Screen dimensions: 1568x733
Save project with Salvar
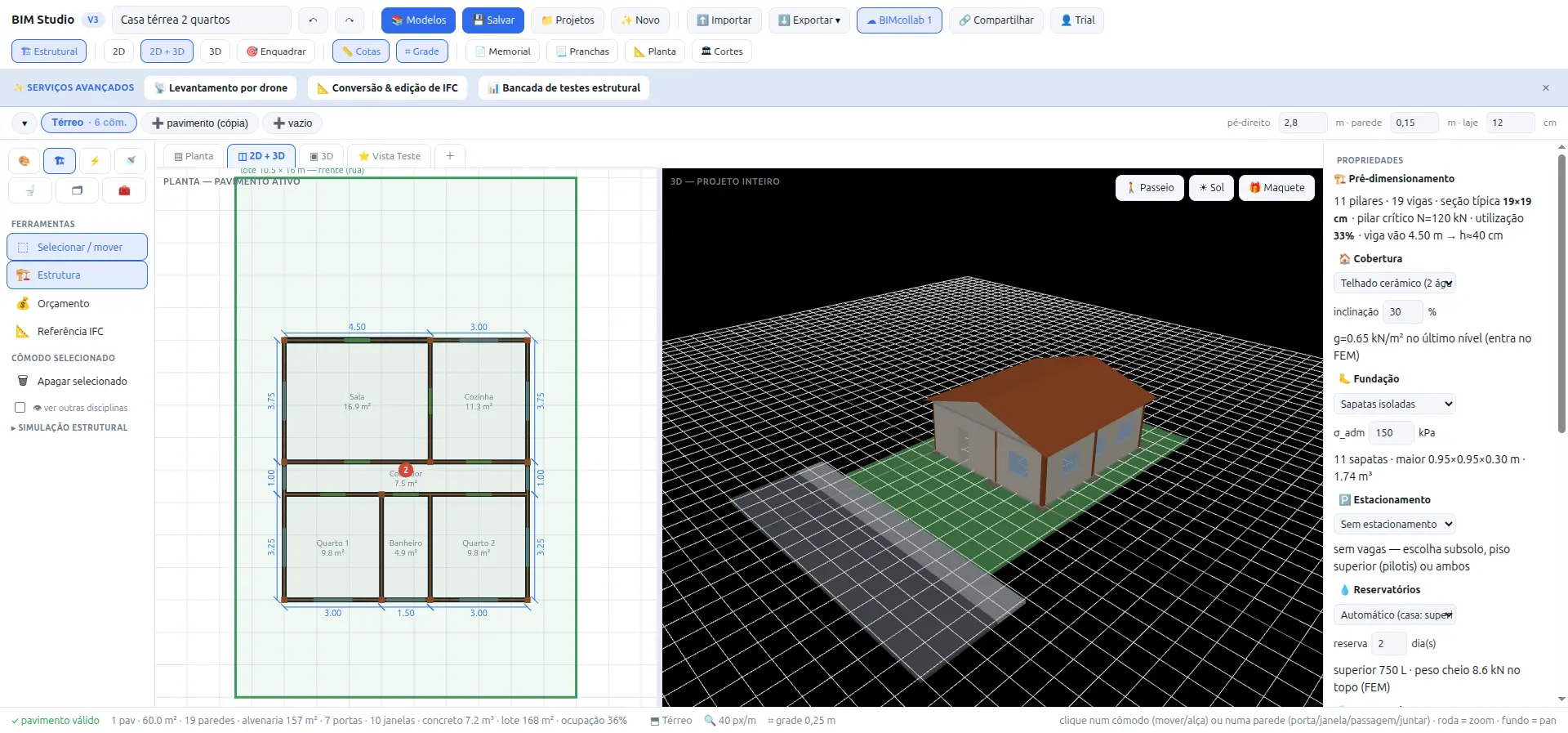click(493, 20)
